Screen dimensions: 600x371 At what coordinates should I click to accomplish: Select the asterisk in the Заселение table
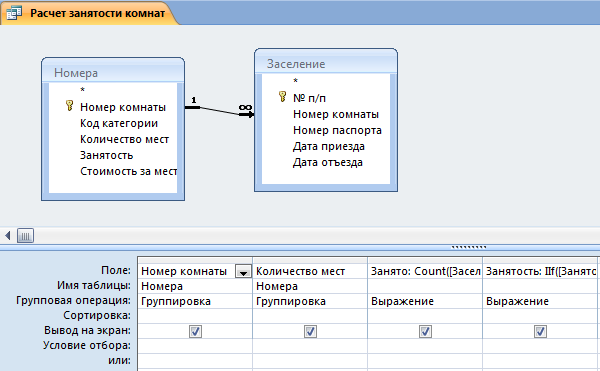click(295, 81)
